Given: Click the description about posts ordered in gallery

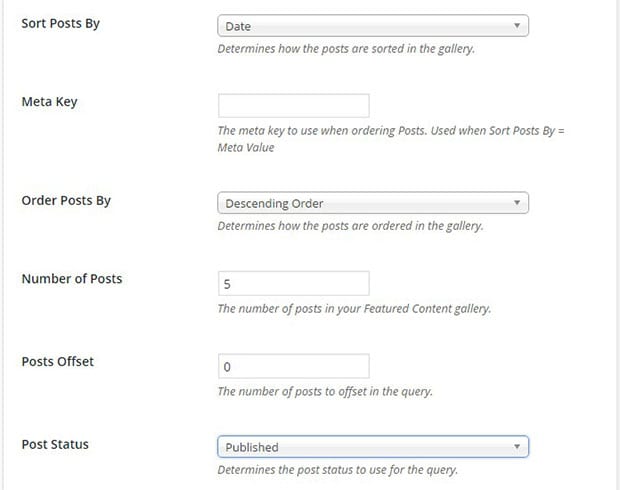Looking at the screenshot, I should tap(350, 226).
